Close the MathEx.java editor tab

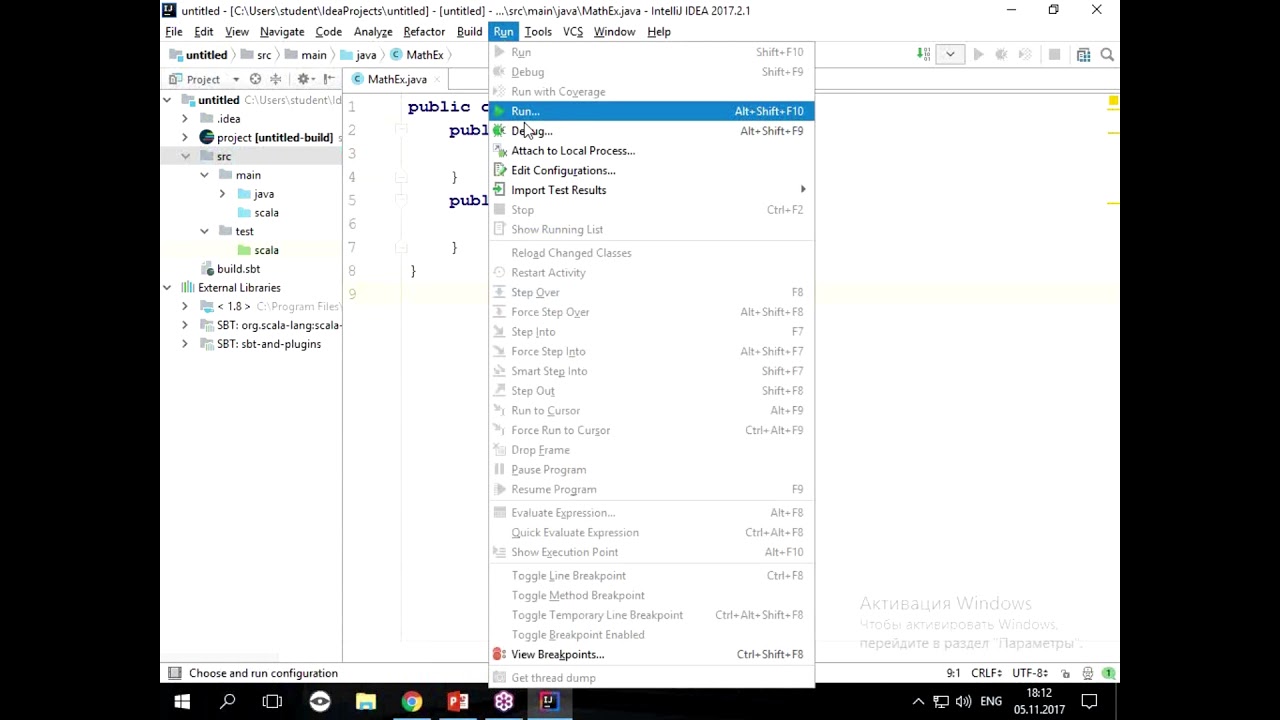pos(438,79)
